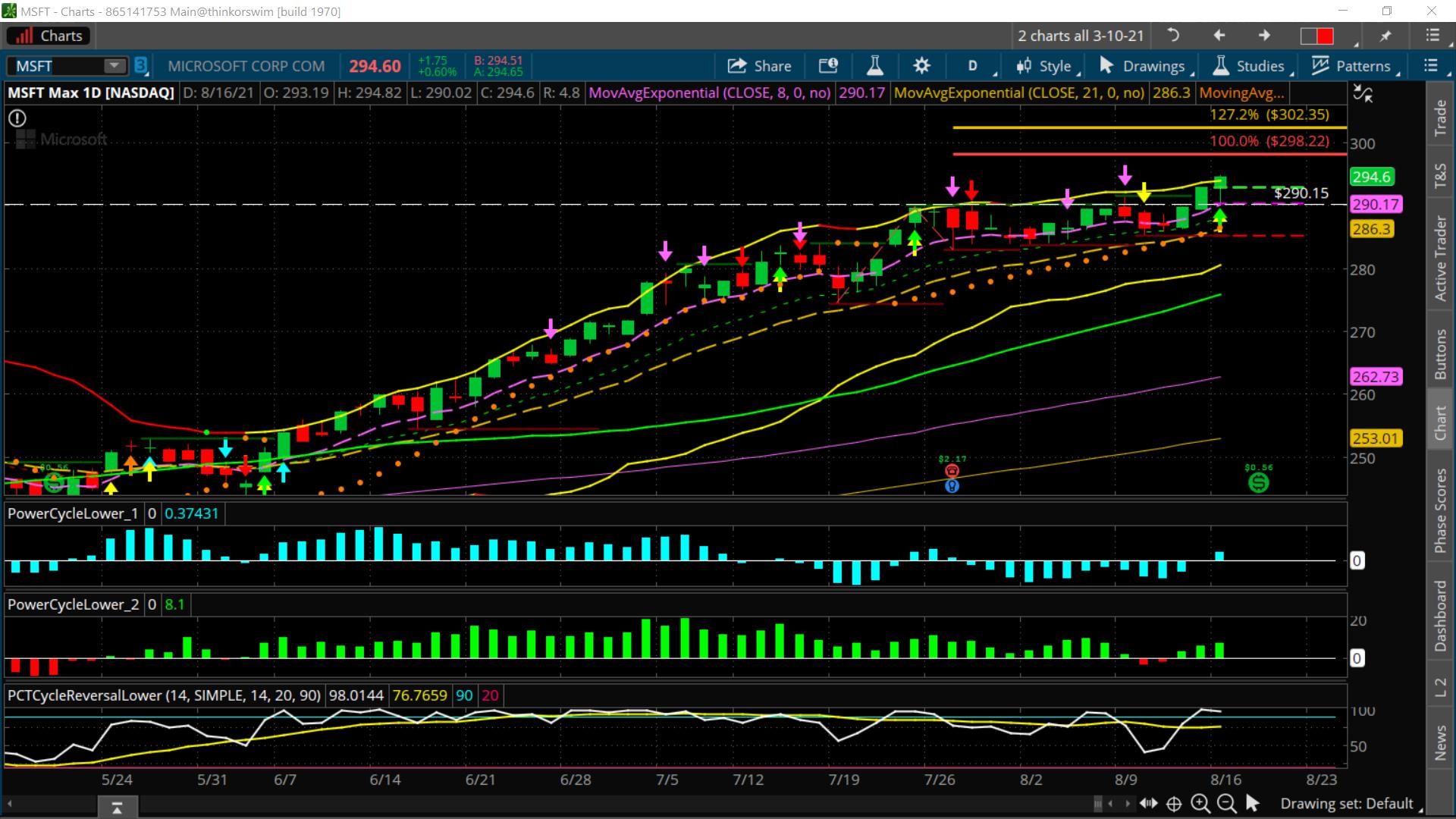This screenshot has width=1456, height=819.
Task: Click the small scroll-right triangle button
Action: pyautogui.click(x=1128, y=804)
